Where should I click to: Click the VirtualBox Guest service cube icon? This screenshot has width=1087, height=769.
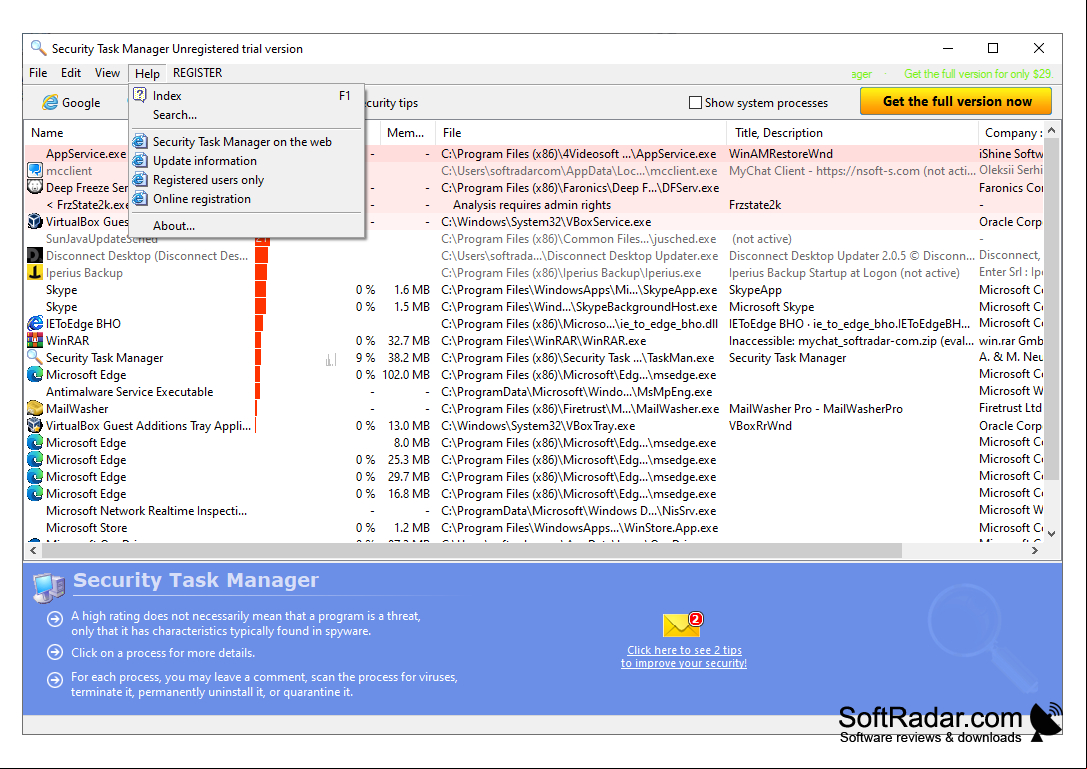click(x=35, y=221)
